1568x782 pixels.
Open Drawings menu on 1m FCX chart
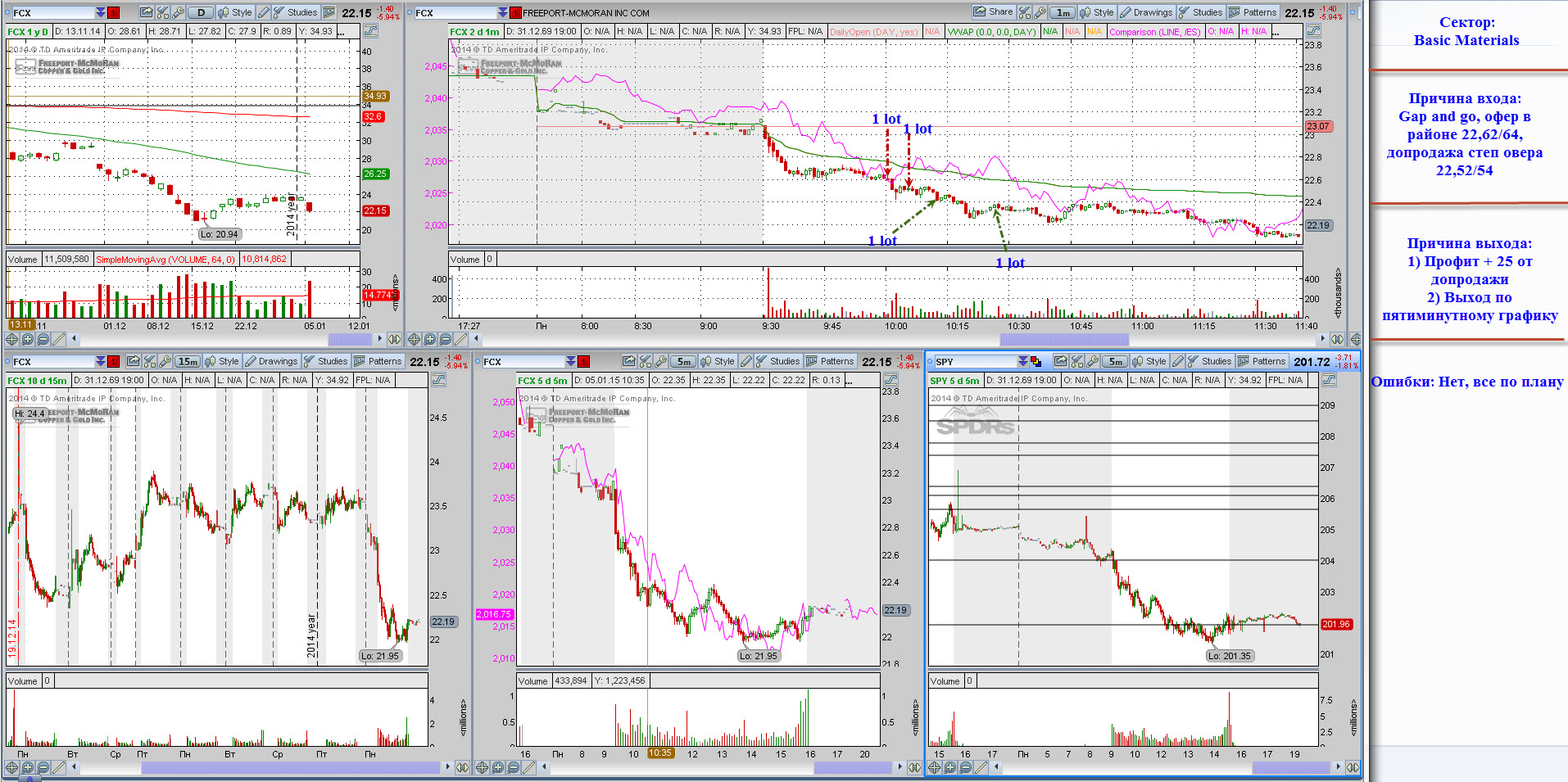click(x=1146, y=12)
